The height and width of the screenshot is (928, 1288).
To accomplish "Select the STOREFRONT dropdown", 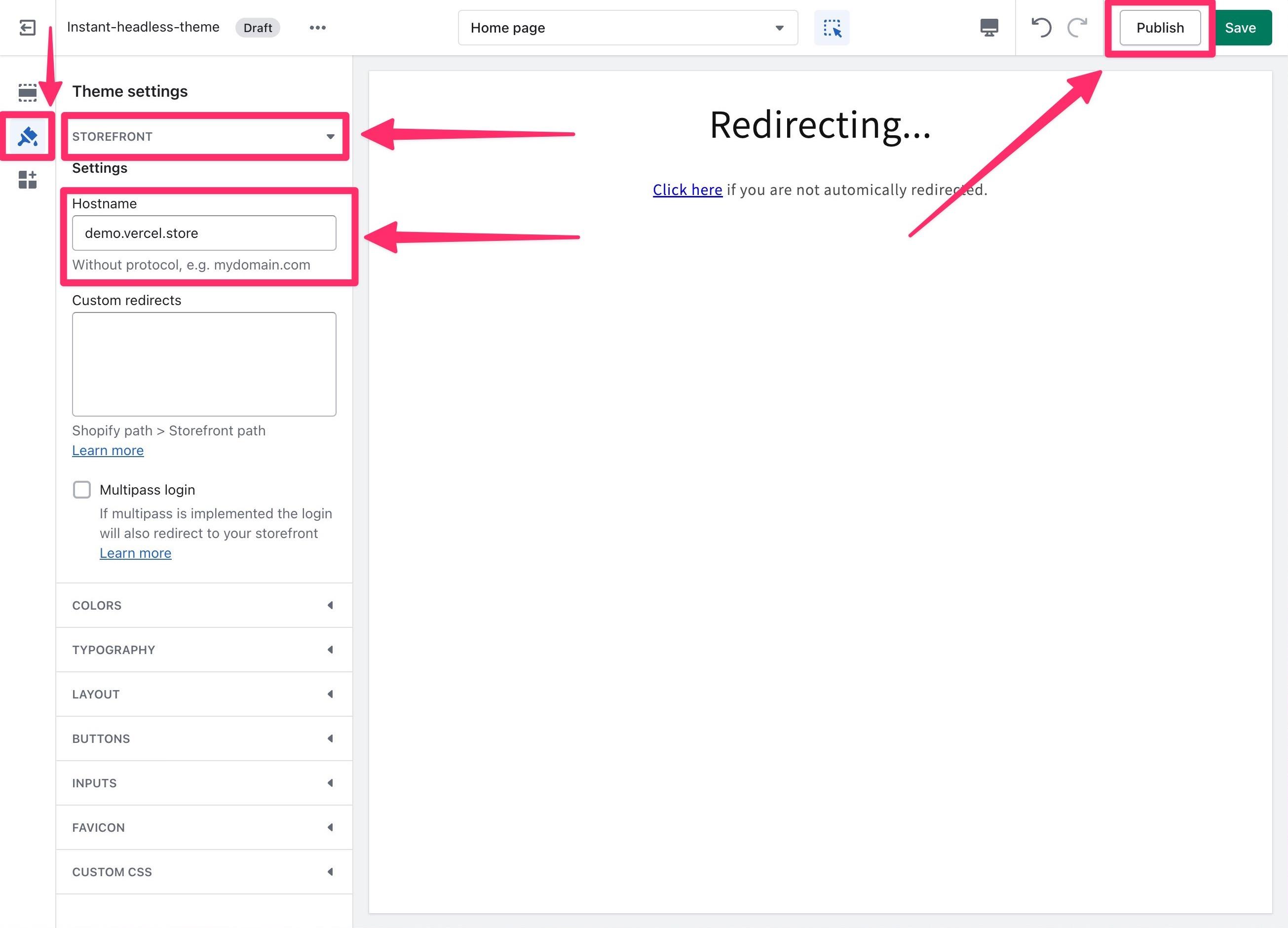I will click(204, 136).
